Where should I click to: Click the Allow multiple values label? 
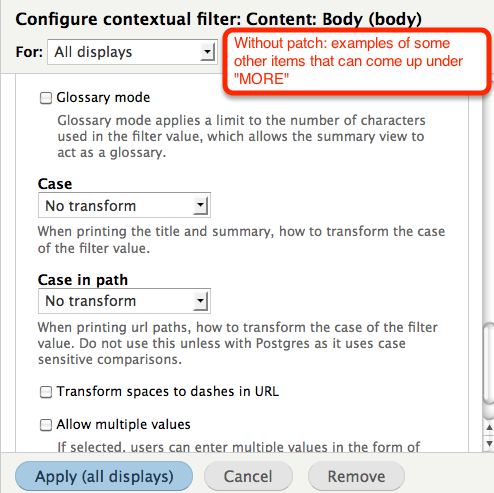123,424
